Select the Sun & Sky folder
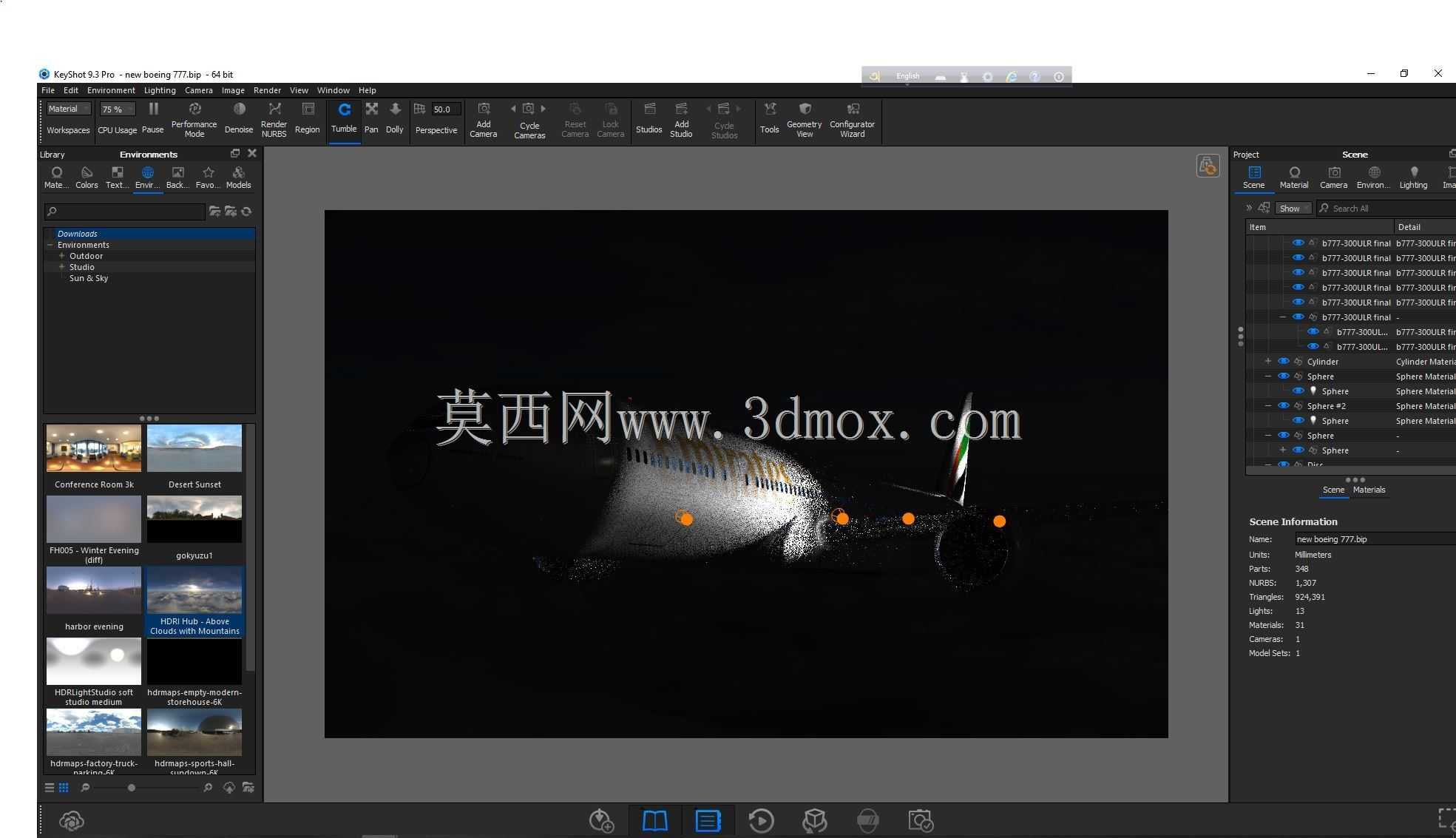This screenshot has height=838, width=1456. pos(89,278)
